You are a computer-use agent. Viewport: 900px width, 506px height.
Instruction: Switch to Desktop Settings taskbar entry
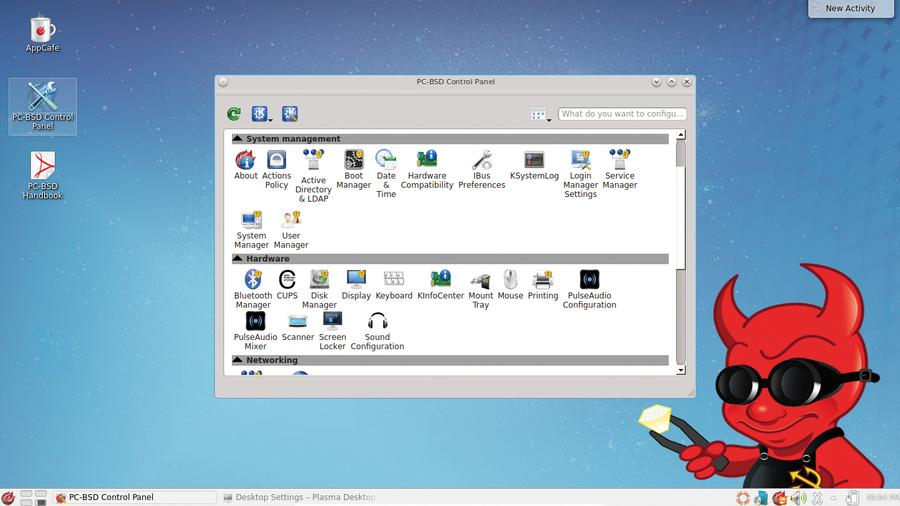[299, 497]
